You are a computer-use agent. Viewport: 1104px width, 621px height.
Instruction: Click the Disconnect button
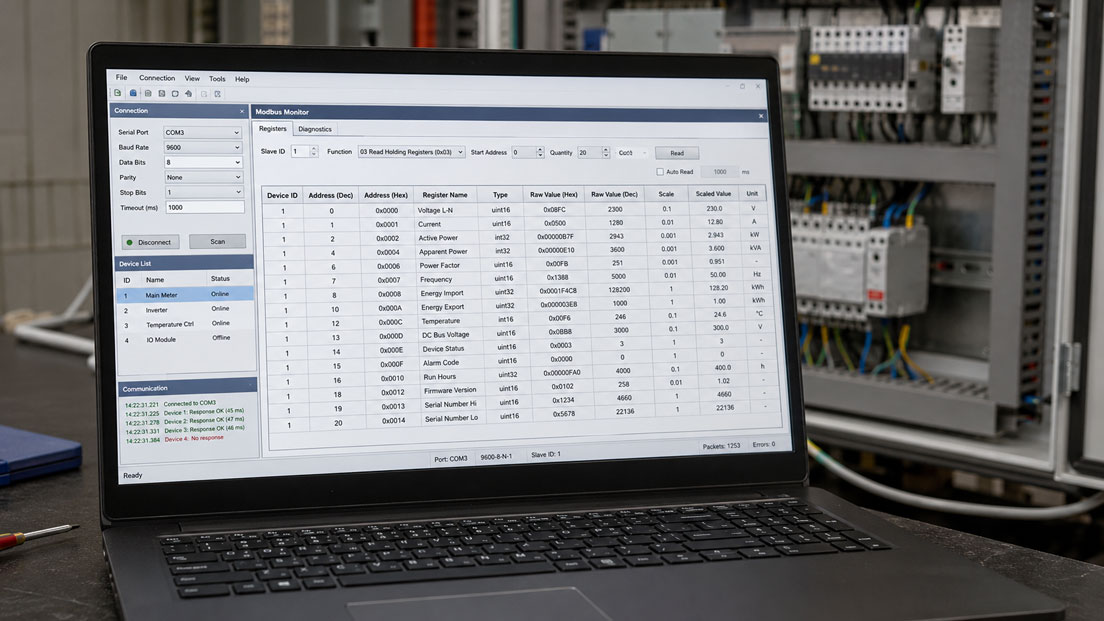[x=151, y=242]
